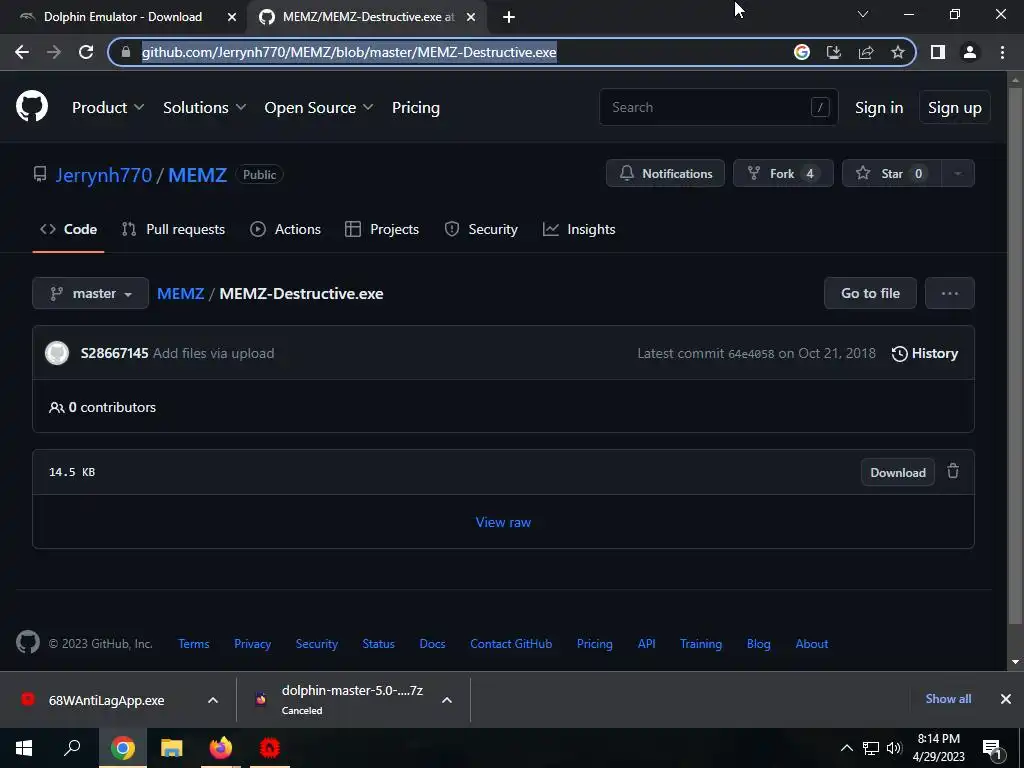Open the Contact GitHub footer link
Viewport: 1024px width, 768px height.
[x=511, y=643]
